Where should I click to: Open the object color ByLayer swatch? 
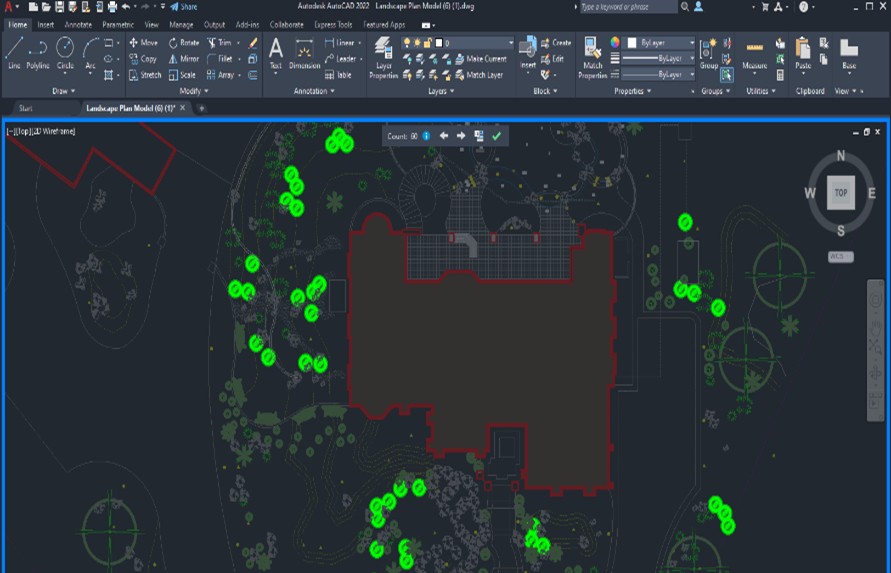tap(660, 43)
